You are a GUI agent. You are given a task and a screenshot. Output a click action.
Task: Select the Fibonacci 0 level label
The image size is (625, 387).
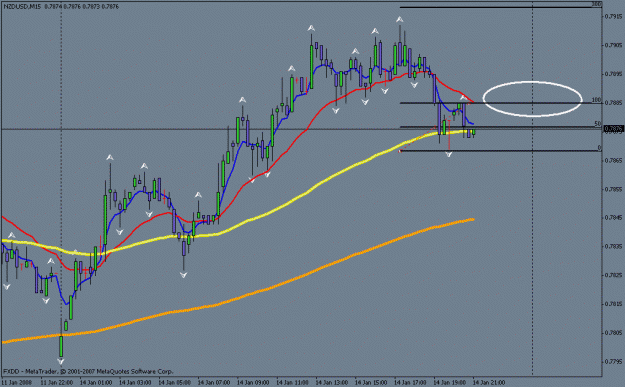tap(599, 148)
